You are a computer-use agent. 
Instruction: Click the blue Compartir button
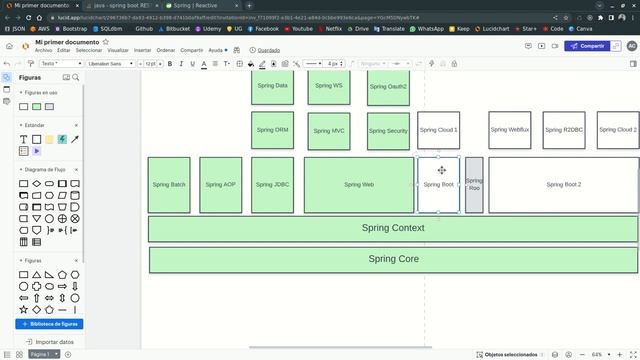click(587, 46)
